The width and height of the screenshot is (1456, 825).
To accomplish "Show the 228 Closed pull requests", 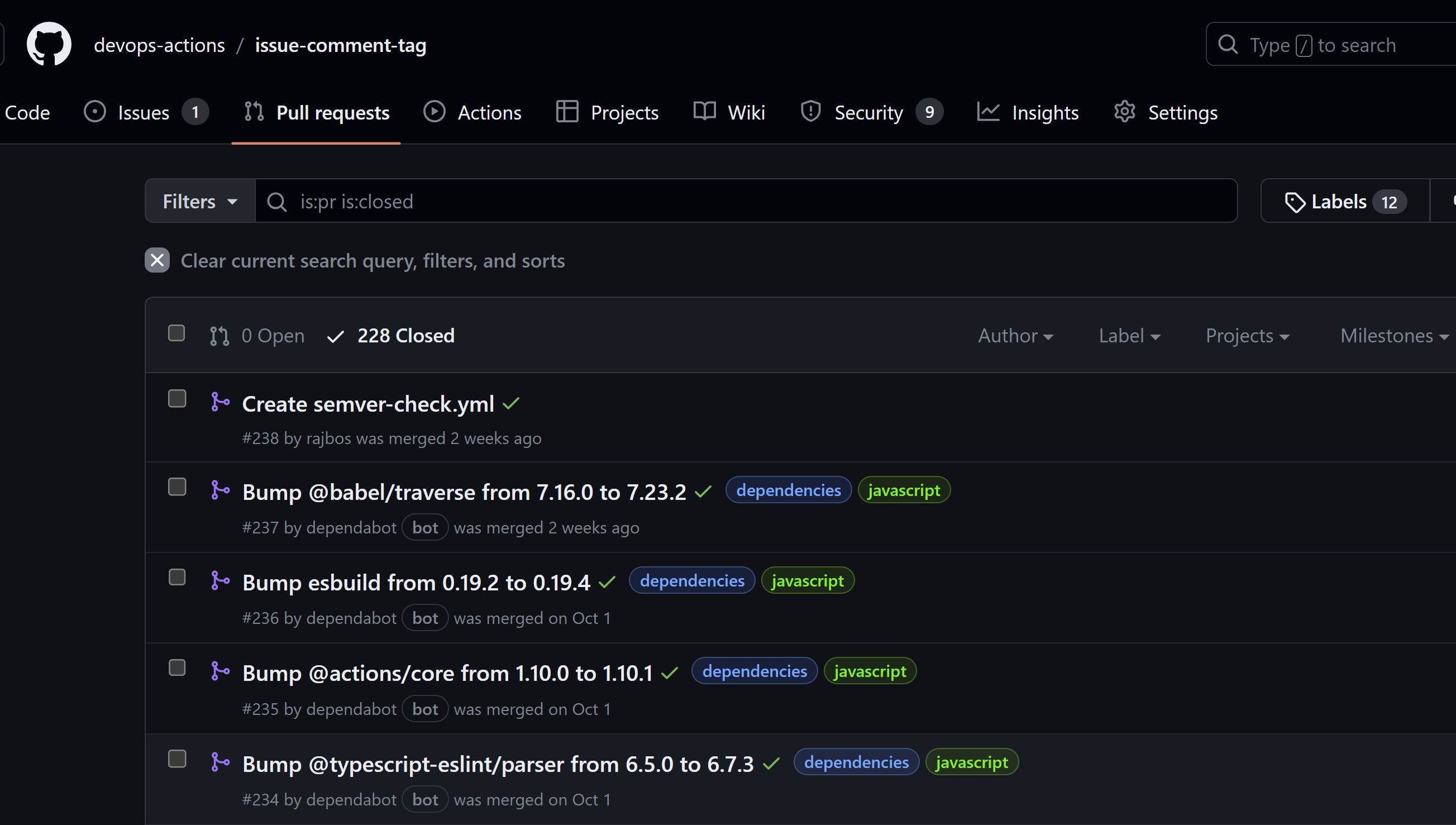I will (x=391, y=336).
